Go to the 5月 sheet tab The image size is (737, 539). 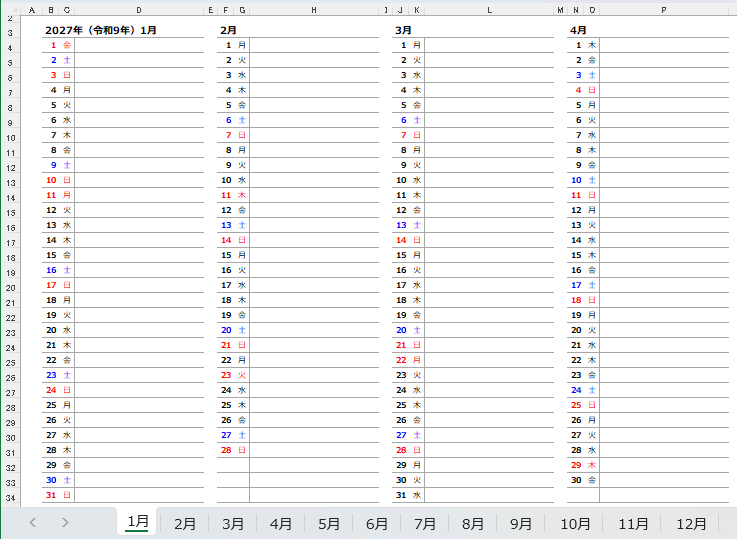(x=329, y=523)
